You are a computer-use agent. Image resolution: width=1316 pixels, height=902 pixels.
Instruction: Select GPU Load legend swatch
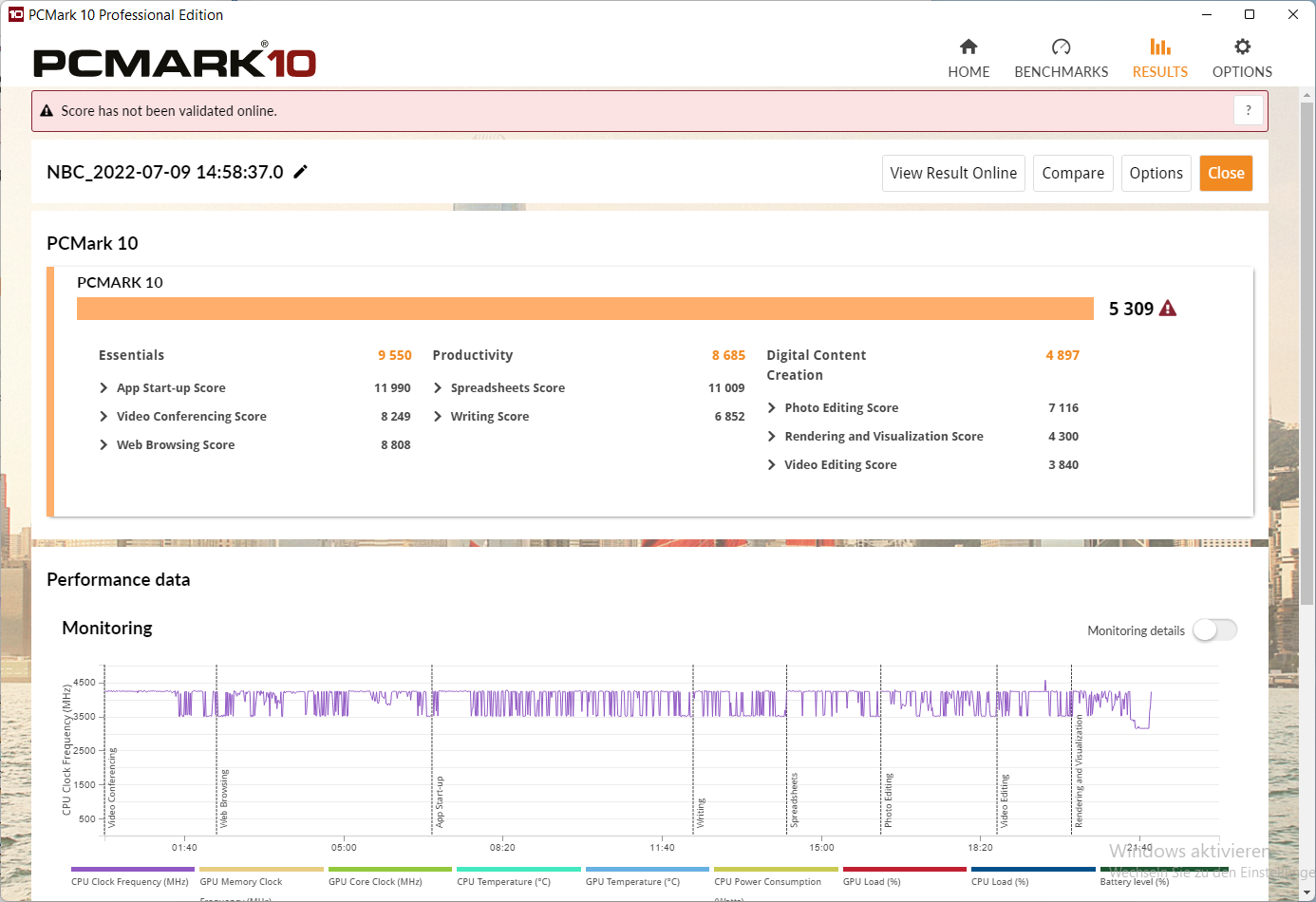click(905, 869)
